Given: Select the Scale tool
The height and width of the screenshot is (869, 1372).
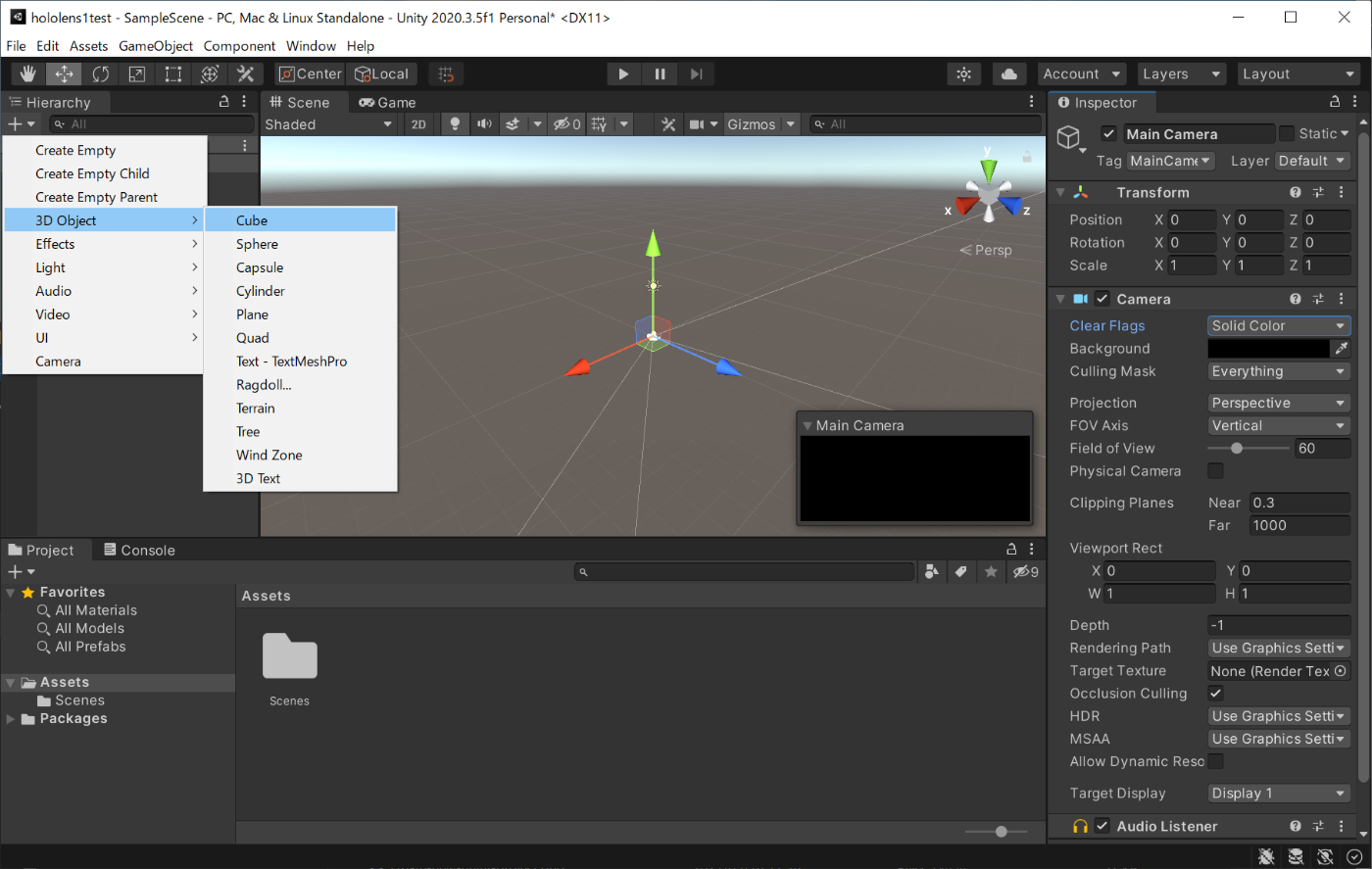Looking at the screenshot, I should (137, 73).
